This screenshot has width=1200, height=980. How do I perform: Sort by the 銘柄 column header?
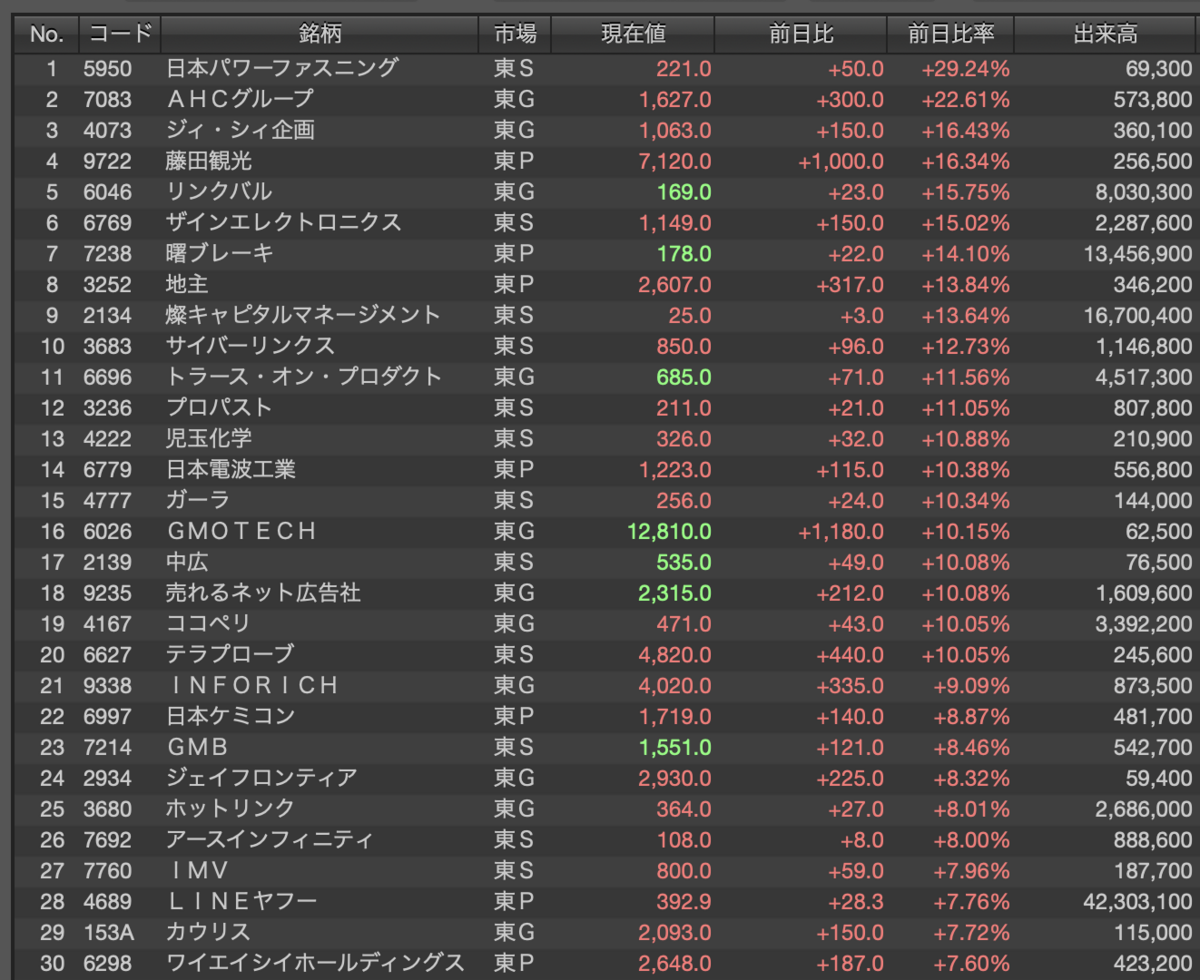[319, 34]
